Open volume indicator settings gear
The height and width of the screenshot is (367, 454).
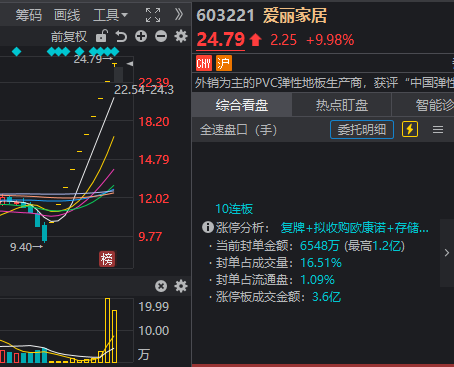point(181,286)
